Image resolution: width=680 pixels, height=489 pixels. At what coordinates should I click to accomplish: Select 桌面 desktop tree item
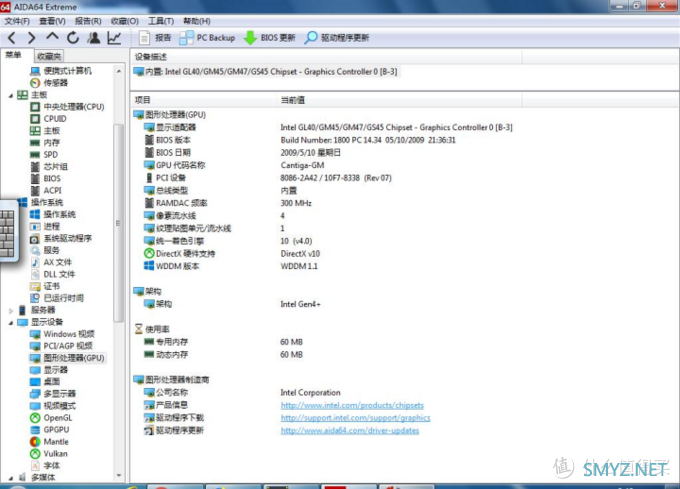pos(45,381)
